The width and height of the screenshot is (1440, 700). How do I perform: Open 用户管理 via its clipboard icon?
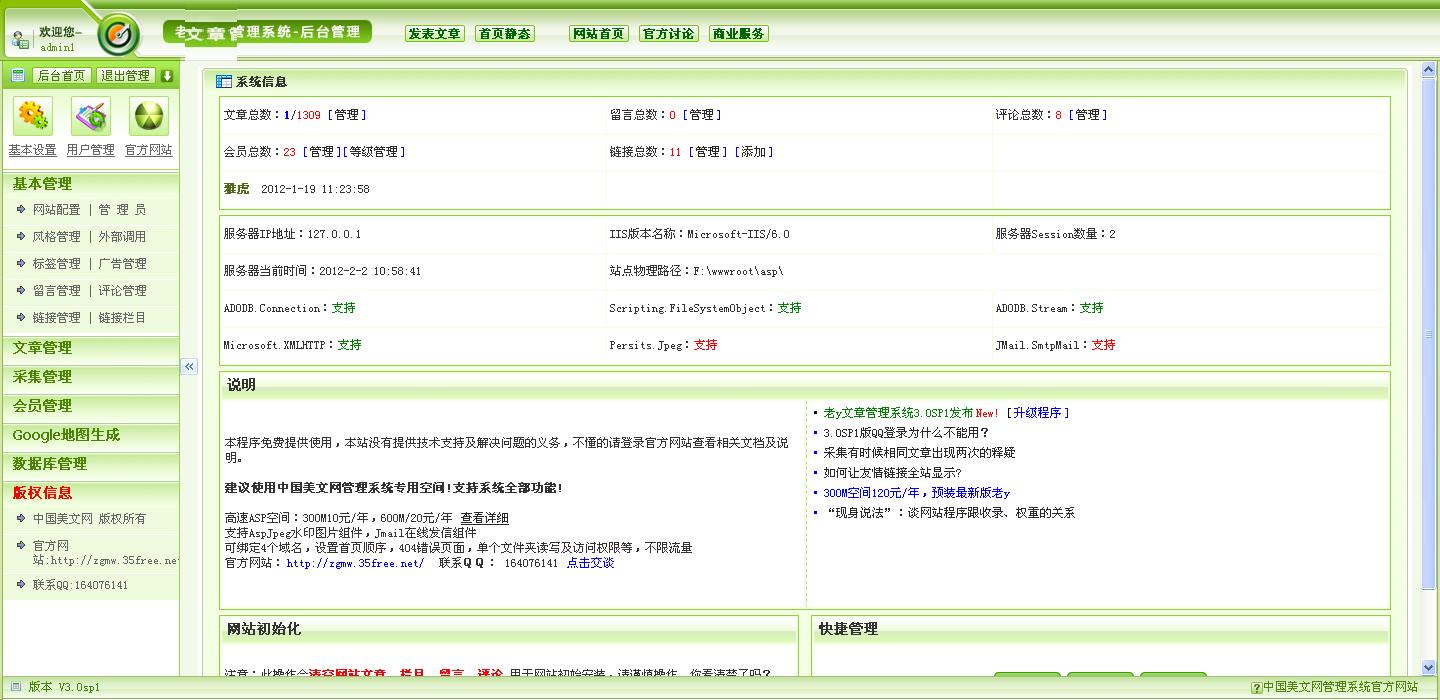pos(91,117)
